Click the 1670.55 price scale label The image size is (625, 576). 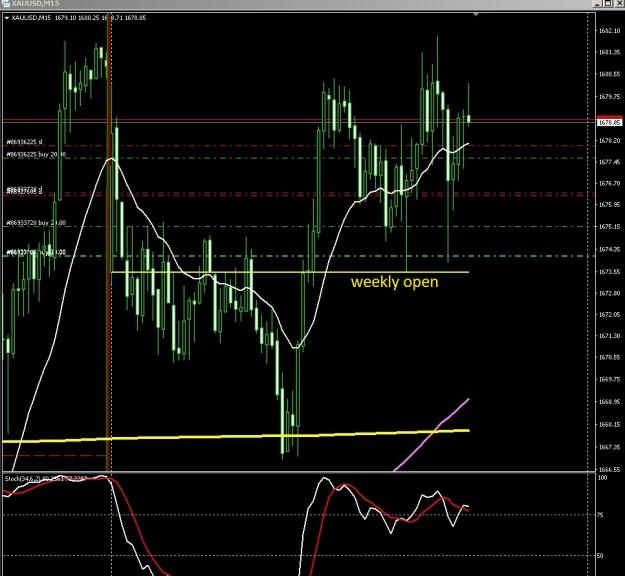pyautogui.click(x=609, y=357)
